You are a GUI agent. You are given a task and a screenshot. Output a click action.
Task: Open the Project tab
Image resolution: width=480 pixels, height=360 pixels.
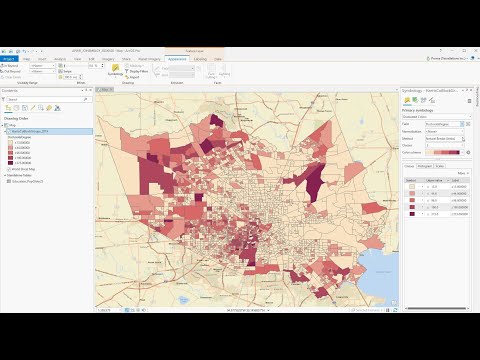[x=9, y=59]
